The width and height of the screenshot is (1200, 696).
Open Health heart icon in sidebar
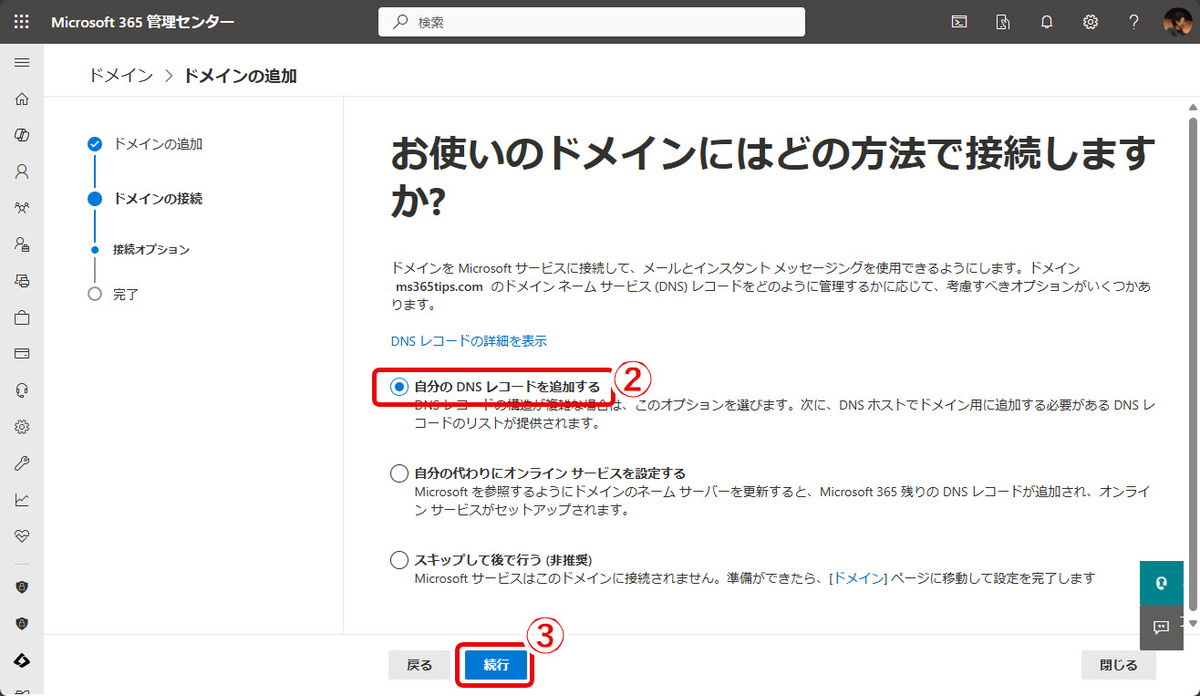click(22, 536)
